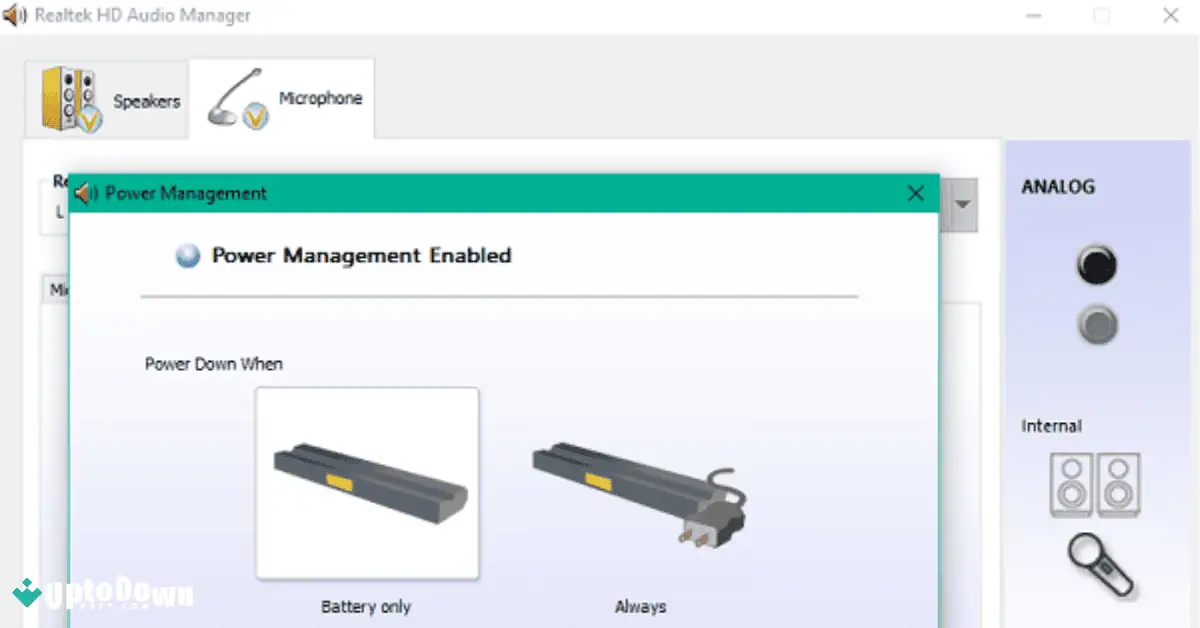Click the Microphone tab mic icon
The width and height of the screenshot is (1200, 628).
tap(238, 100)
